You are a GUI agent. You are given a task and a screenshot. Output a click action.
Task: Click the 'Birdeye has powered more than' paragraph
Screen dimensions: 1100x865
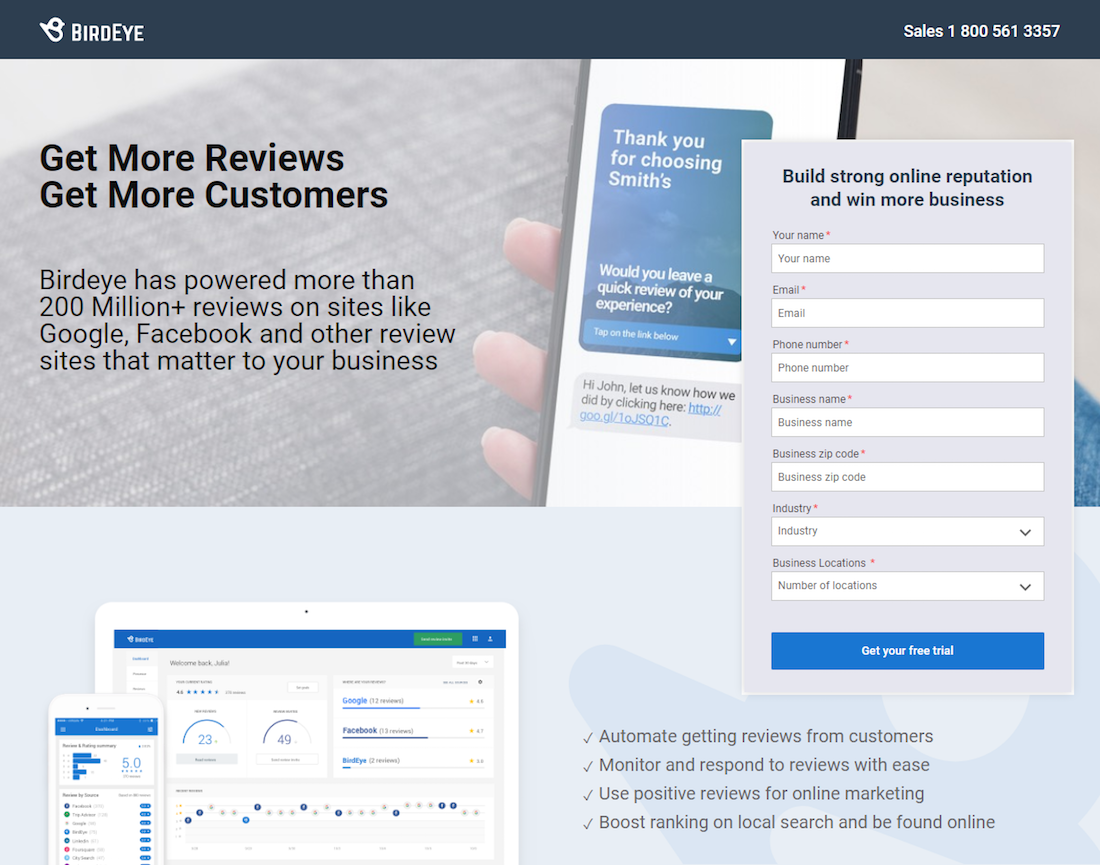point(247,320)
